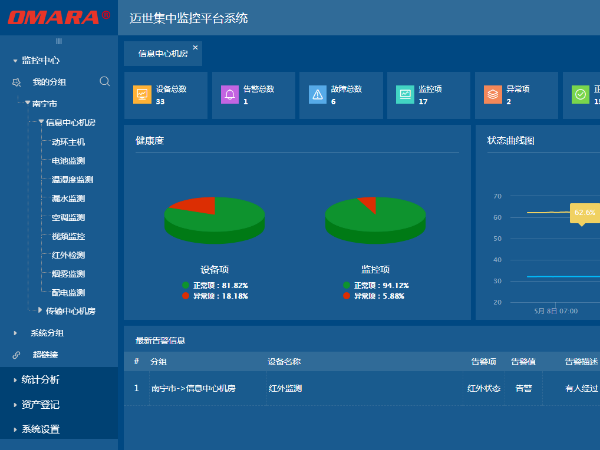Click the blue 故障总数 warning triangle icon
The image size is (600, 450).
317,95
